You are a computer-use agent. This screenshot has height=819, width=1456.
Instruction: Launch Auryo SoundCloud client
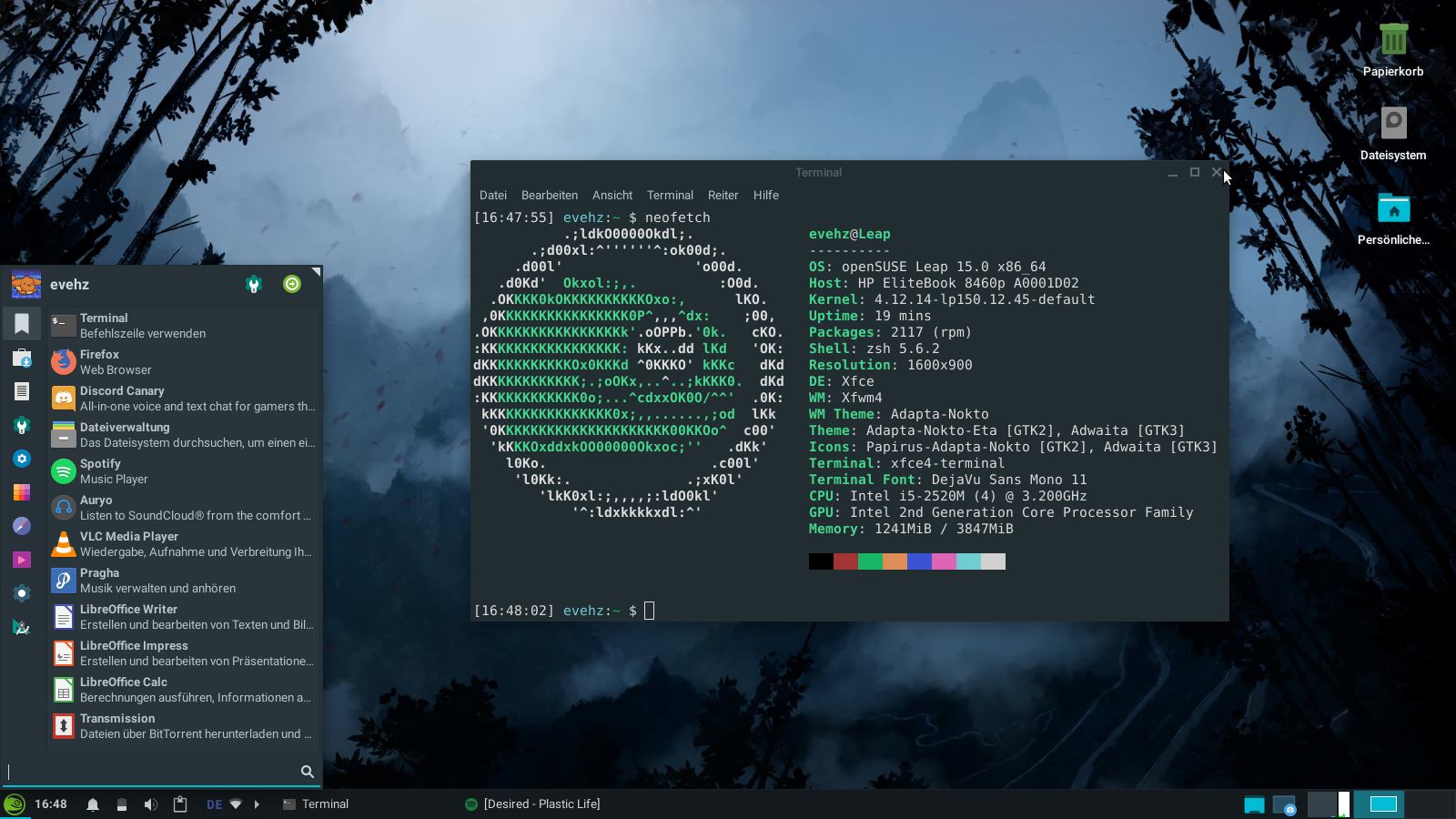[x=185, y=508]
